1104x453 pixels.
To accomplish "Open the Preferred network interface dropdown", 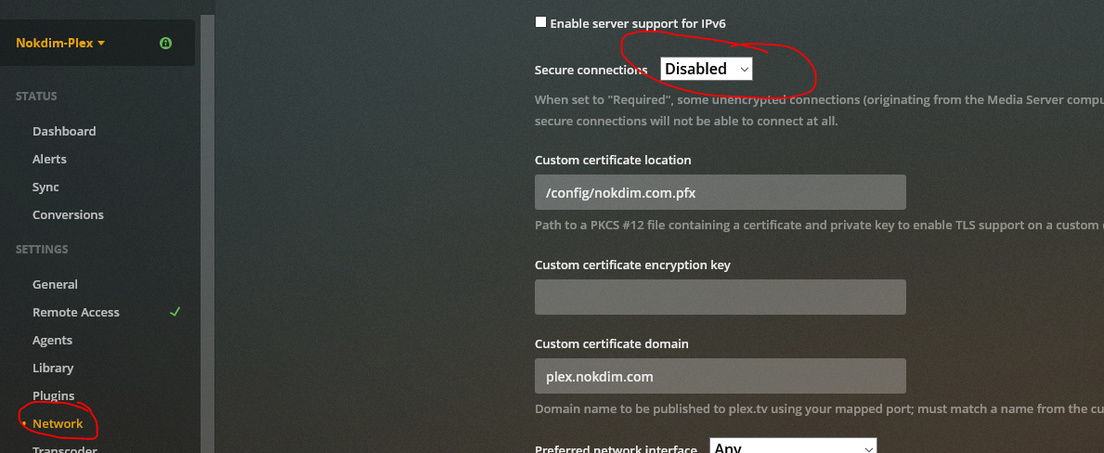I will (x=792, y=447).
